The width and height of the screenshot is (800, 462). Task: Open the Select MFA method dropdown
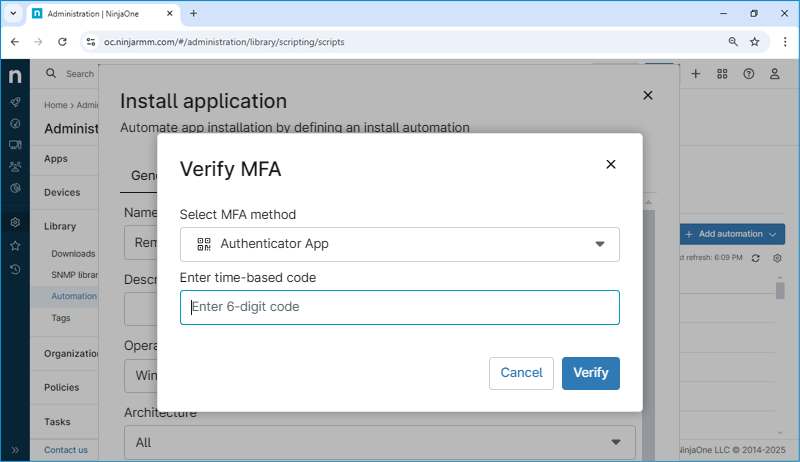click(399, 244)
